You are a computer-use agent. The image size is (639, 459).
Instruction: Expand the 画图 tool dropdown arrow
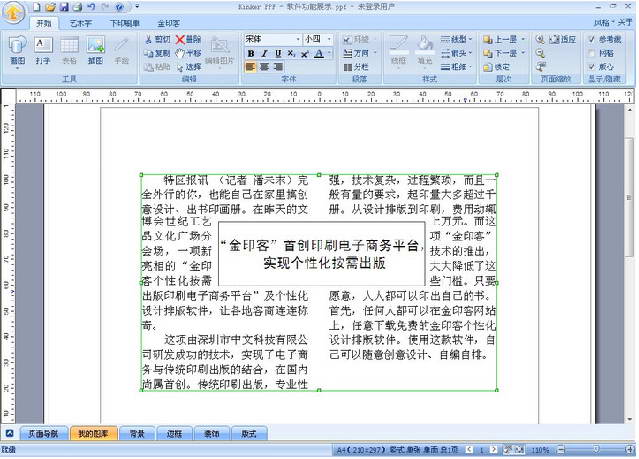point(18,68)
